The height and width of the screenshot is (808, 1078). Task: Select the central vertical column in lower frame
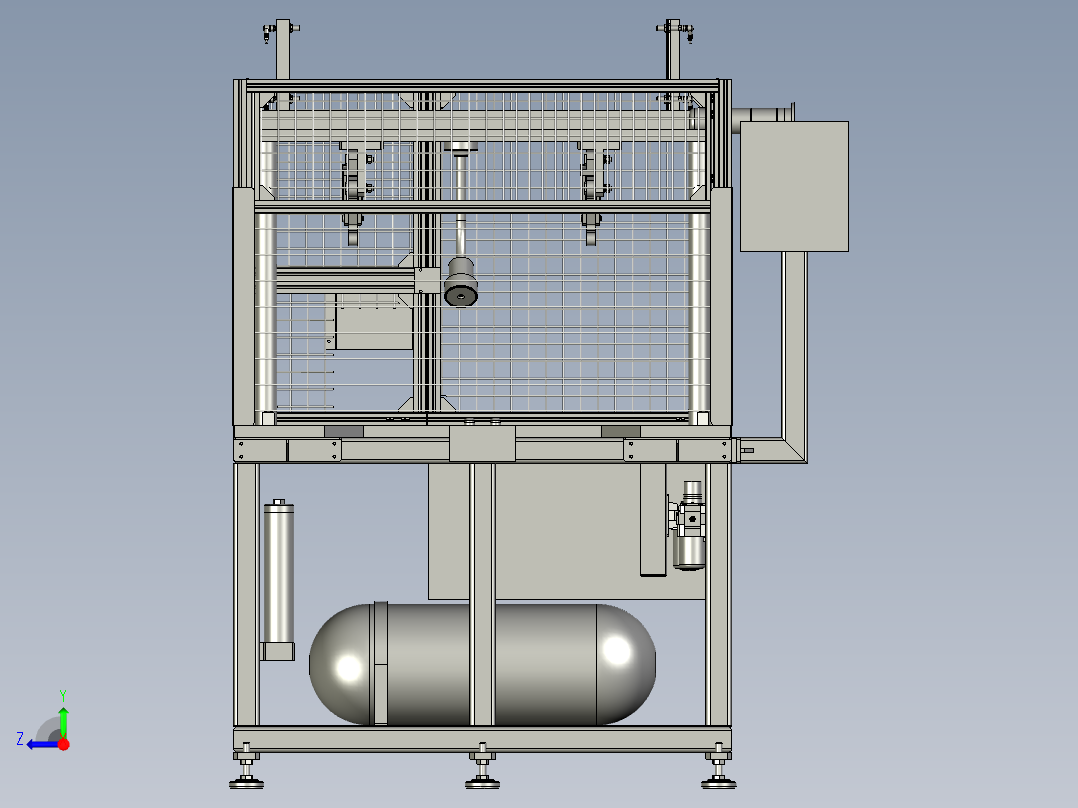[x=483, y=595]
